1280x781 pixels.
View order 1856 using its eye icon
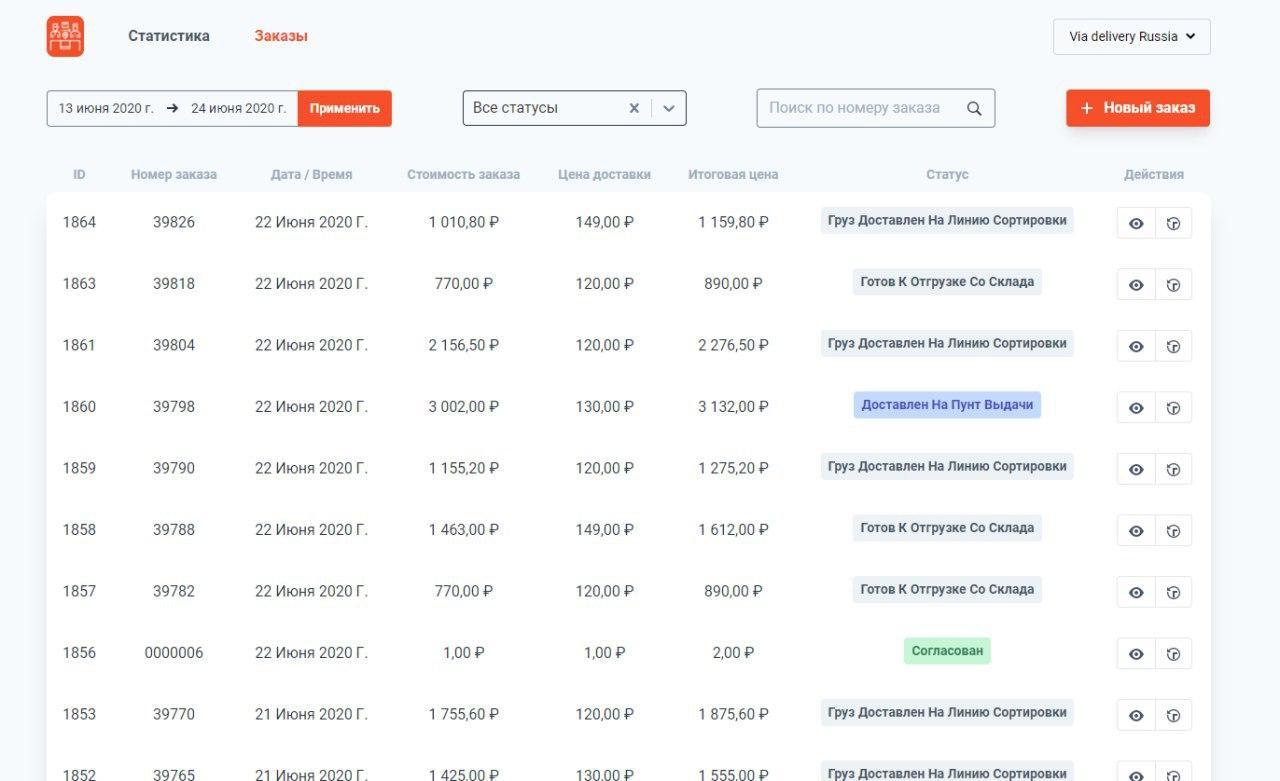click(1136, 654)
